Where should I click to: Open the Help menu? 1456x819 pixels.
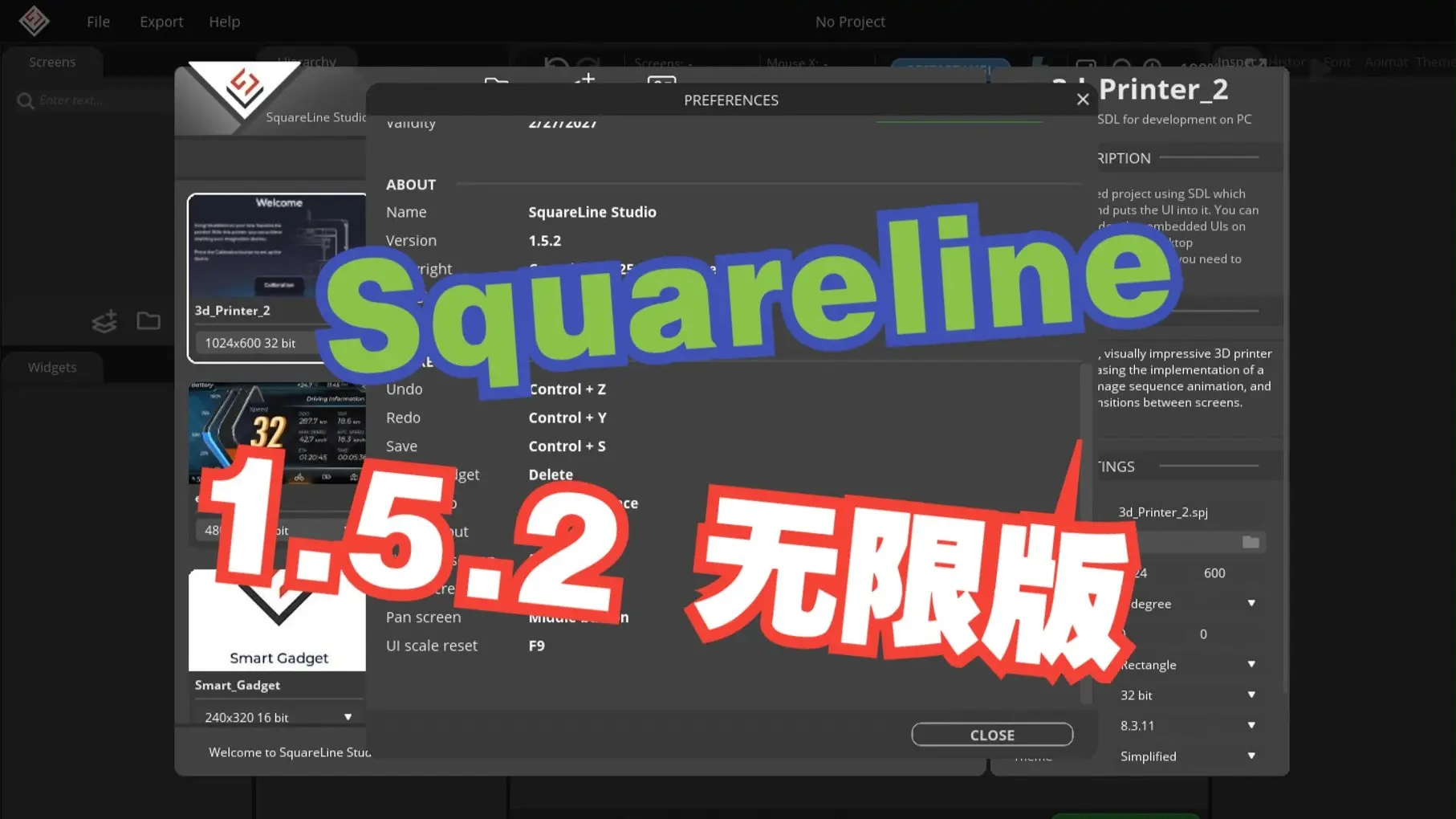[224, 21]
